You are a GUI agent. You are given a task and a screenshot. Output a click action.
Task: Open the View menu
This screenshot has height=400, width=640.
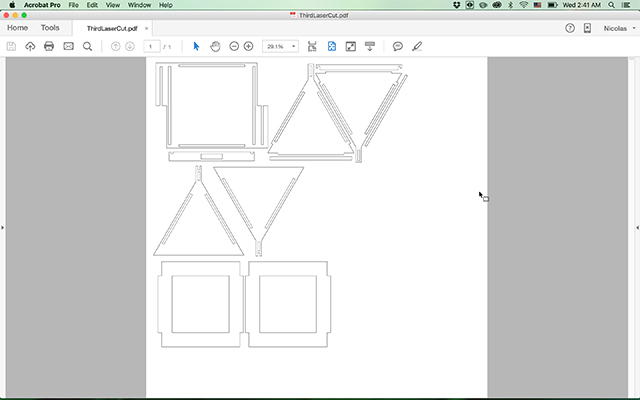tap(113, 5)
